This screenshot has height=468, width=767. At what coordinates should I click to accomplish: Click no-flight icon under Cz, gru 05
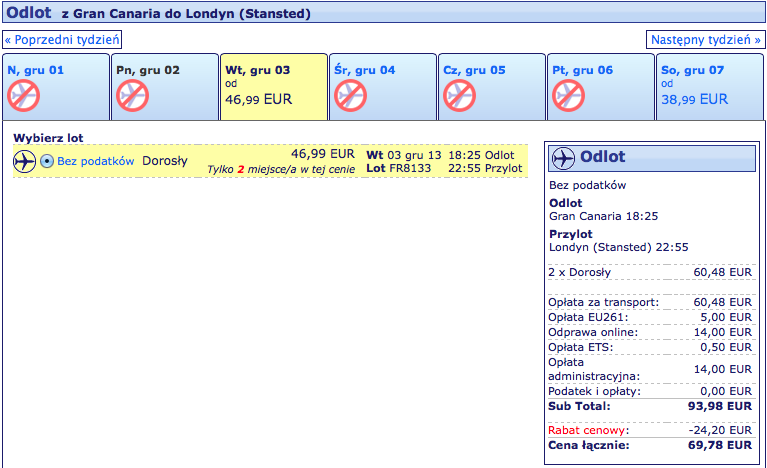click(x=460, y=95)
